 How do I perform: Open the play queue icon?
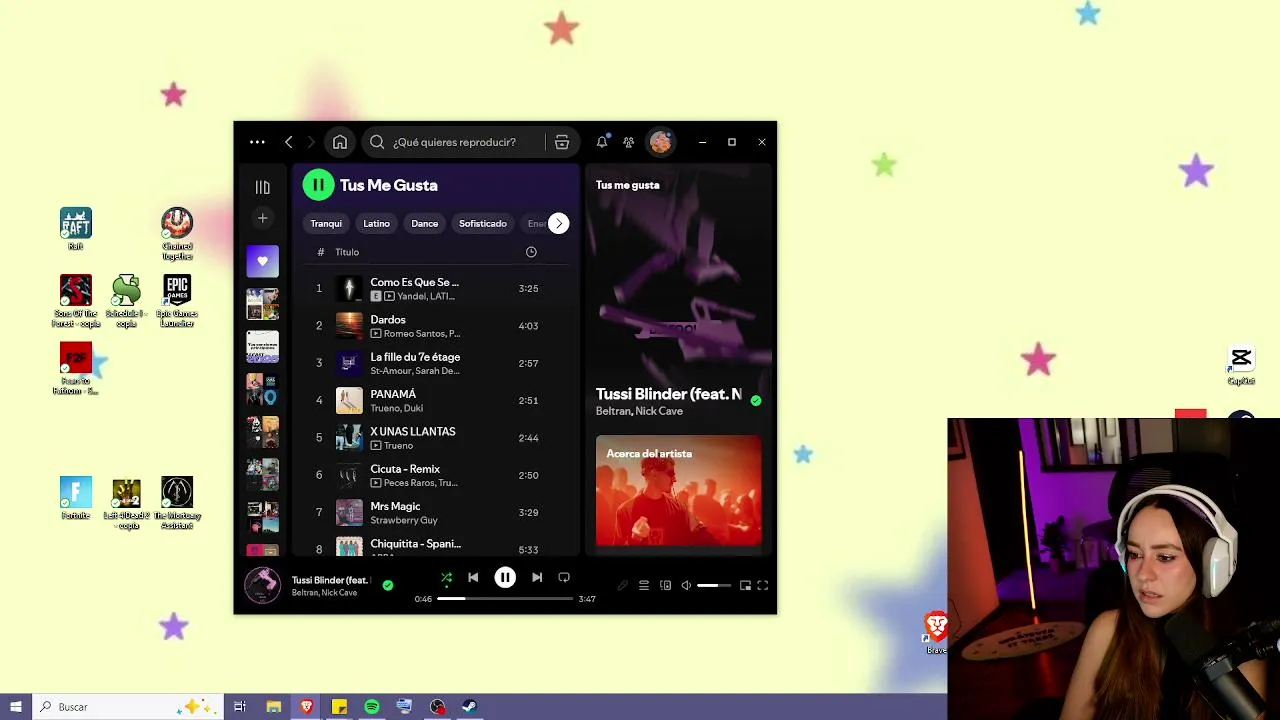[644, 586]
